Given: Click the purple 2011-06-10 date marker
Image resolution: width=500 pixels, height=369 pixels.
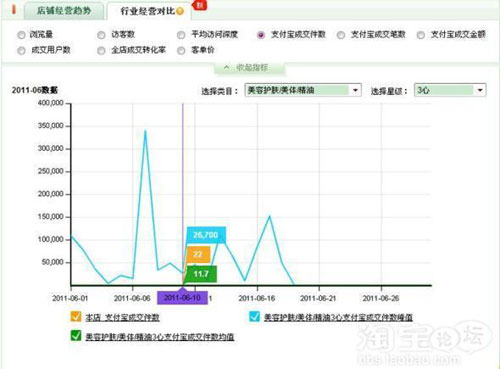Looking at the screenshot, I should pos(182,297).
